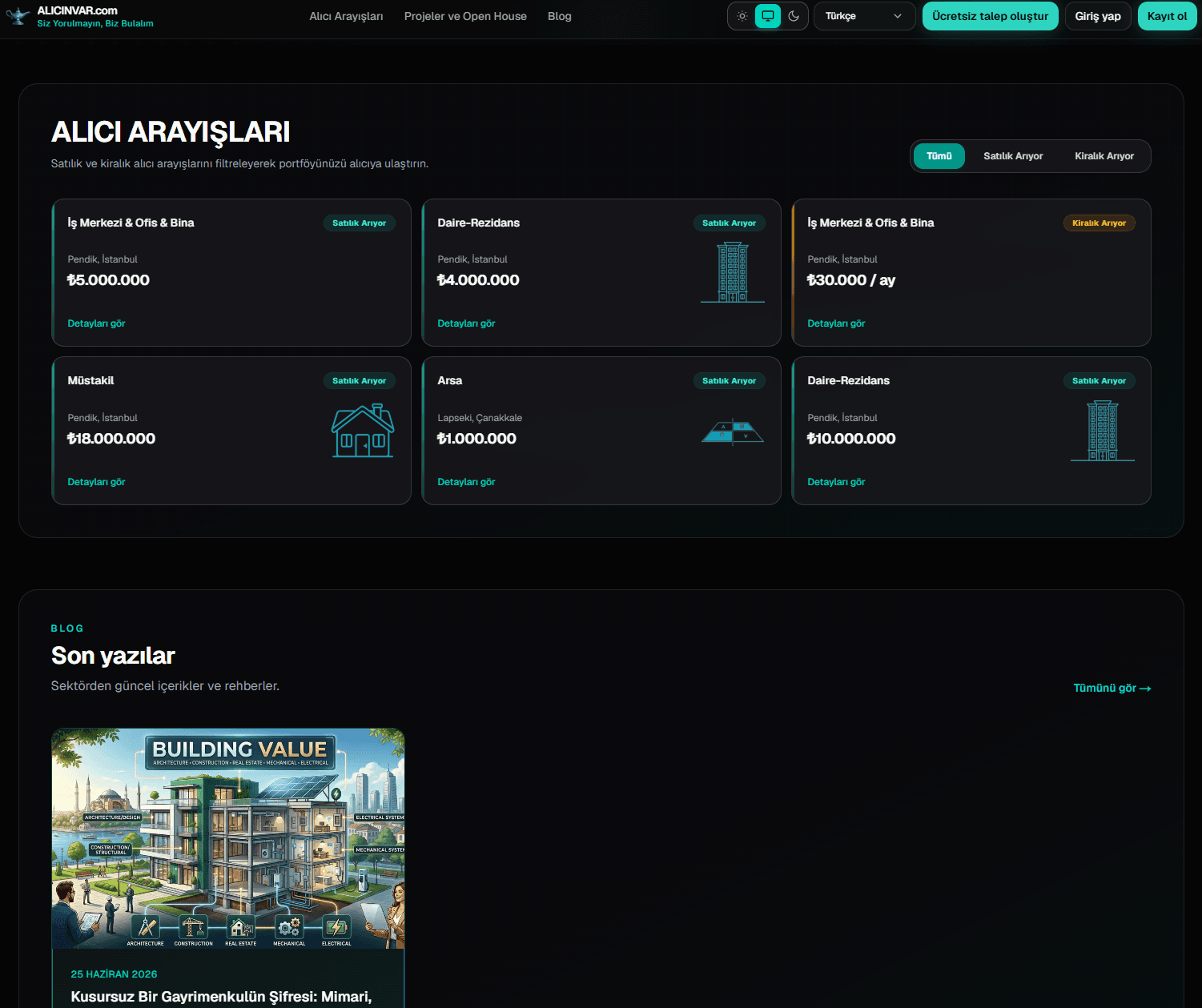Switch to light theme sun icon
The width and height of the screenshot is (1202, 1008).
pos(742,16)
